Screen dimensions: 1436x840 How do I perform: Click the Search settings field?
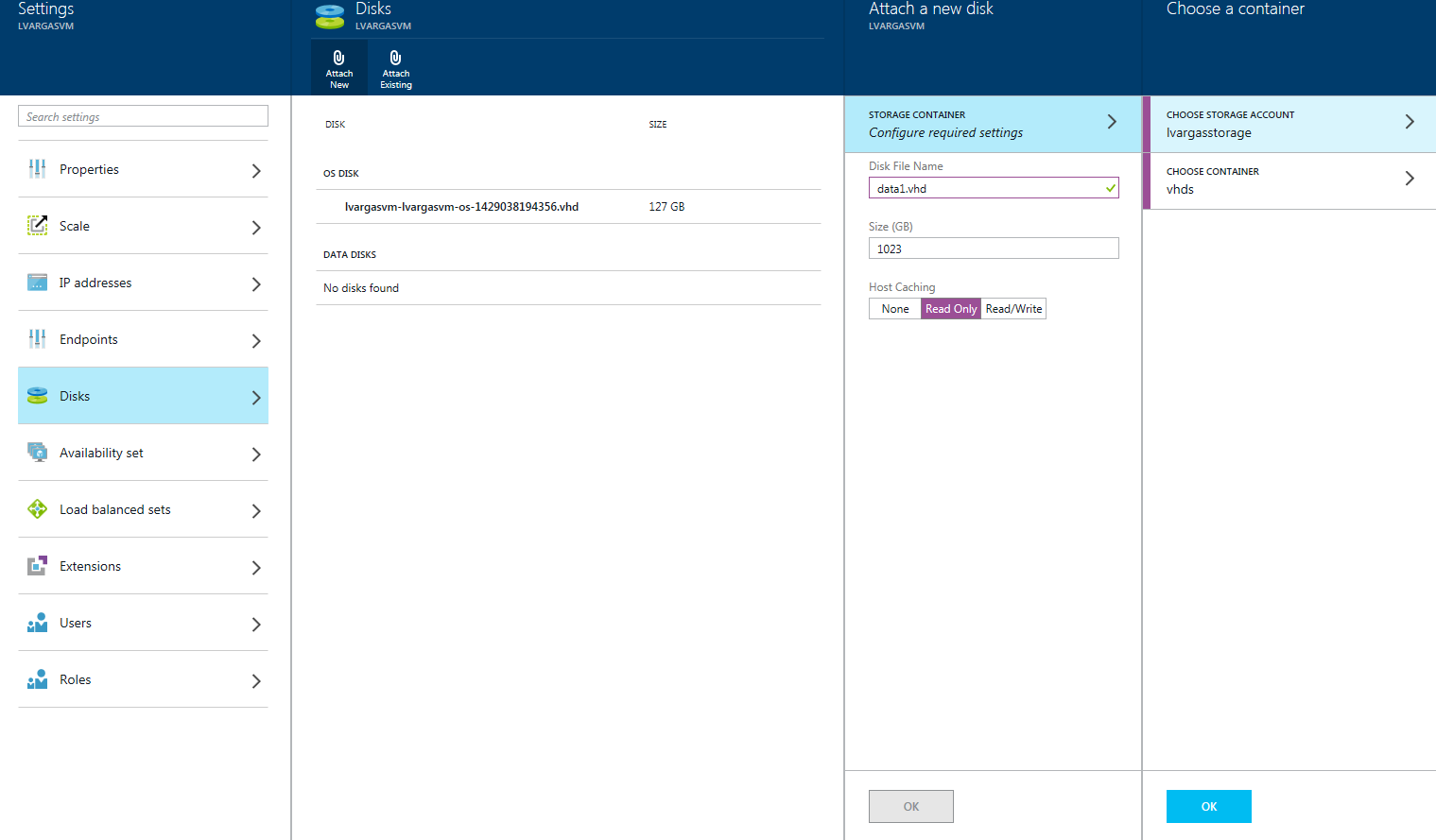tap(143, 116)
